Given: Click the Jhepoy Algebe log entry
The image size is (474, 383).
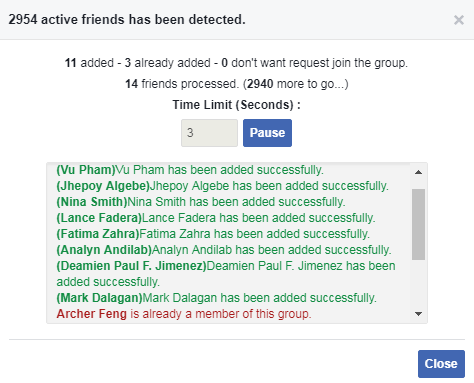Looking at the screenshot, I should pos(222,186).
